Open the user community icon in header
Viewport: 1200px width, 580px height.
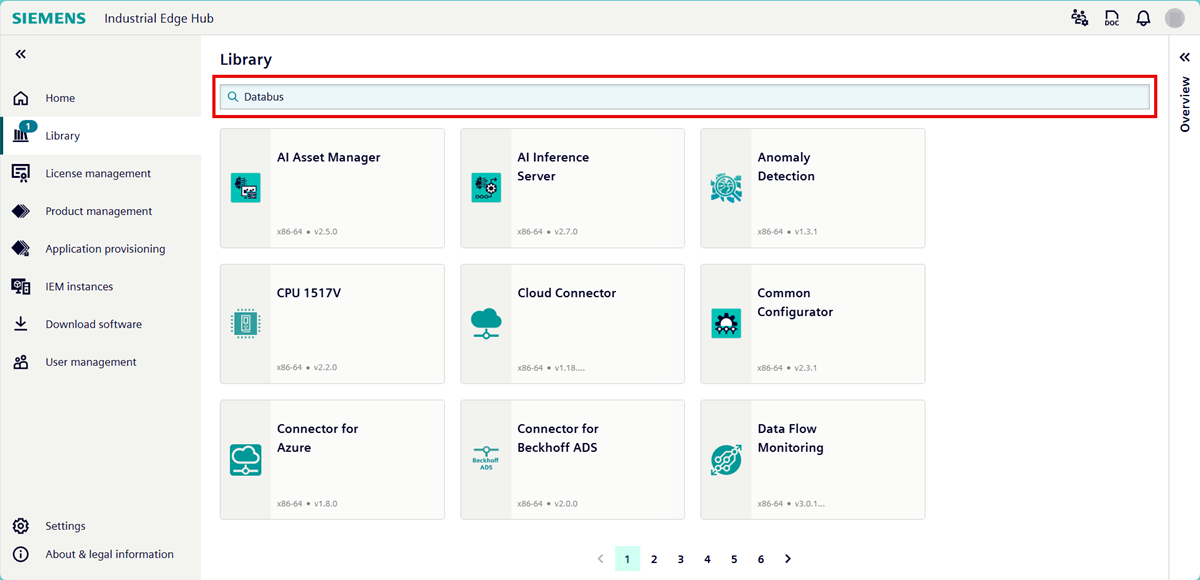tap(1079, 18)
